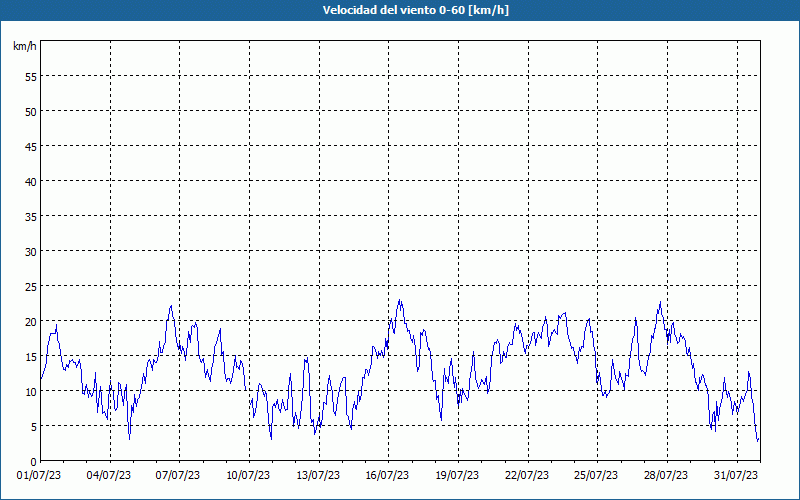Click the date label 16/07/23
800x500 pixels.
tap(387, 475)
